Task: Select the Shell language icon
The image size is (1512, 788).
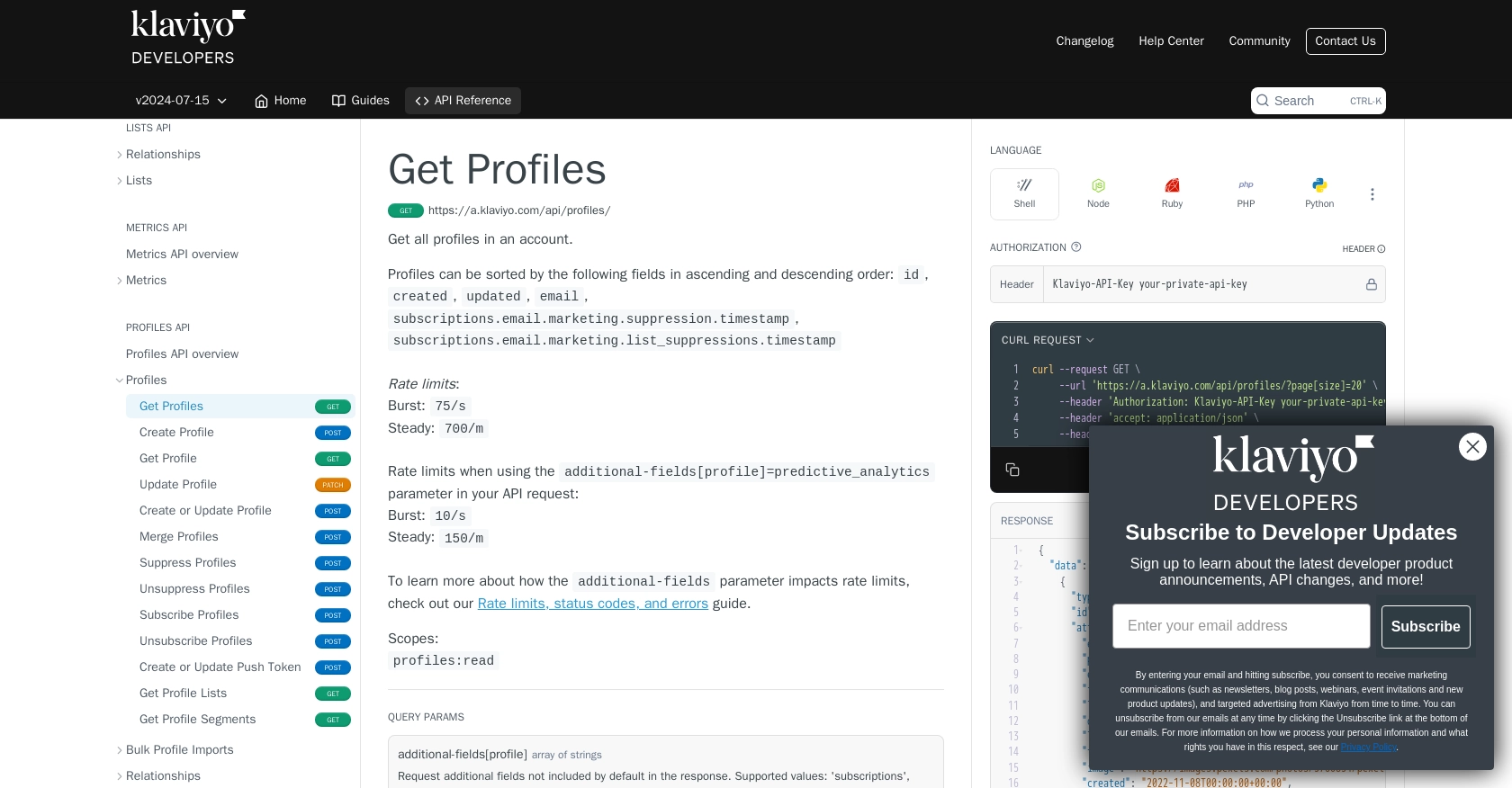Action: coord(1024,193)
